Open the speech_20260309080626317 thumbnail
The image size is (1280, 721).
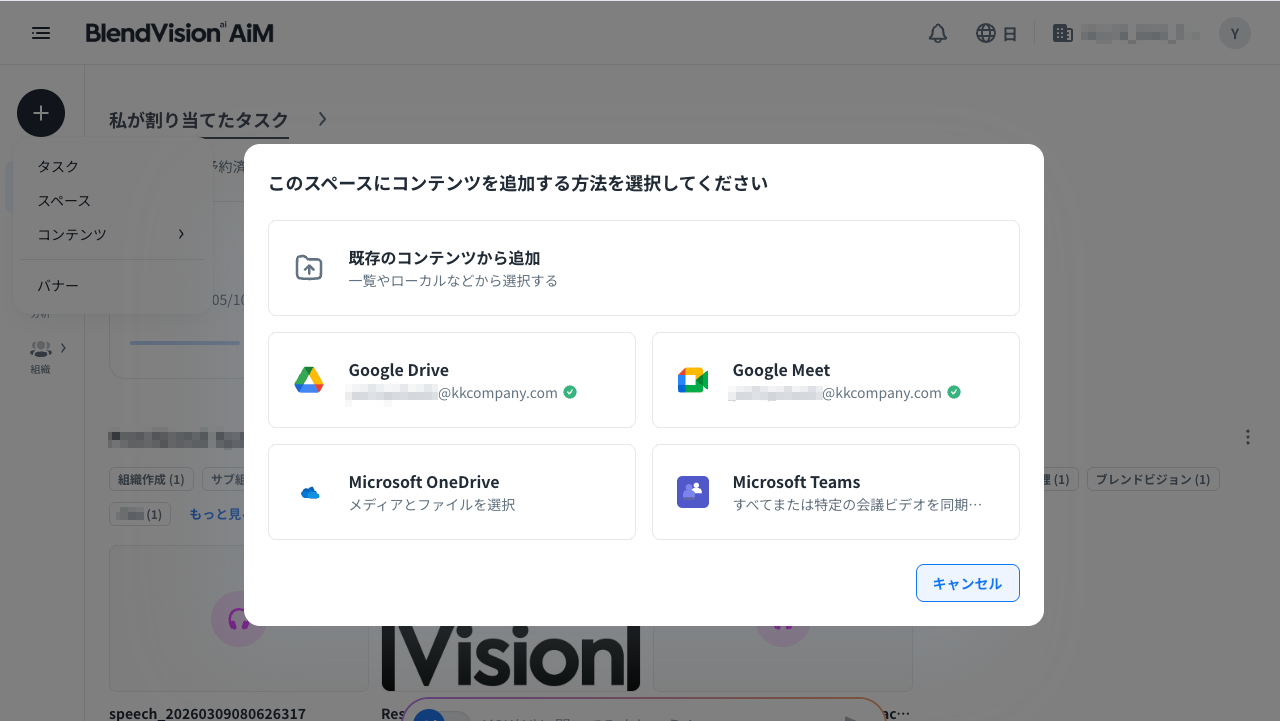(238, 618)
